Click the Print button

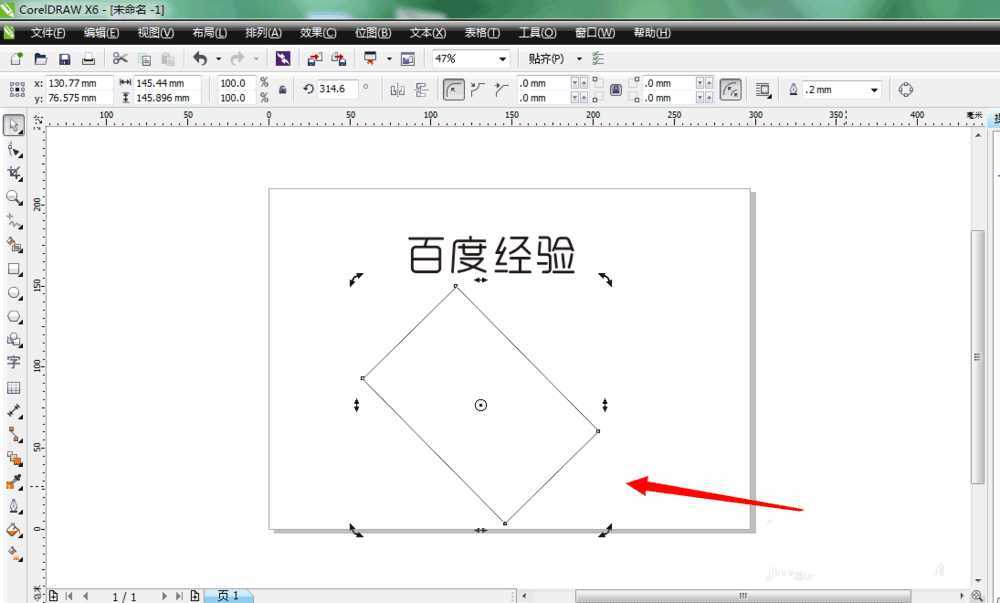pyautogui.click(x=88, y=58)
